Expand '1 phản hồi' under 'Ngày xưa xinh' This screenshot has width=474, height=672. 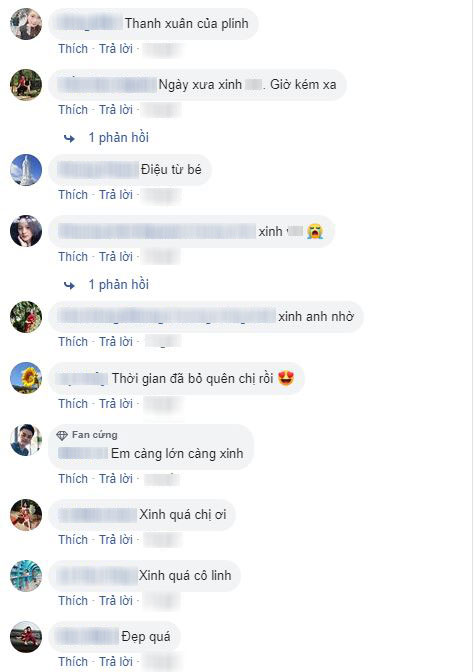click(119, 138)
